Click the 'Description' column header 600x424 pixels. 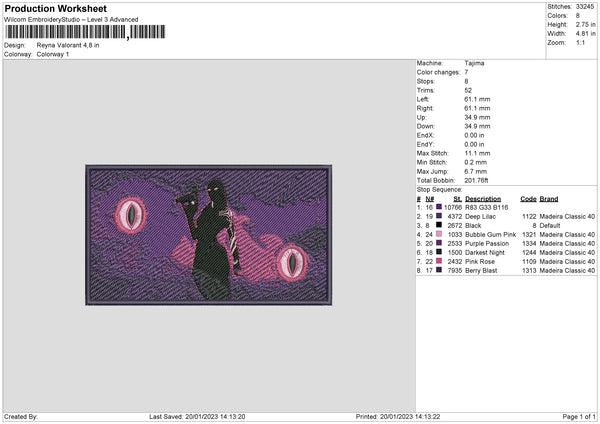click(x=483, y=199)
